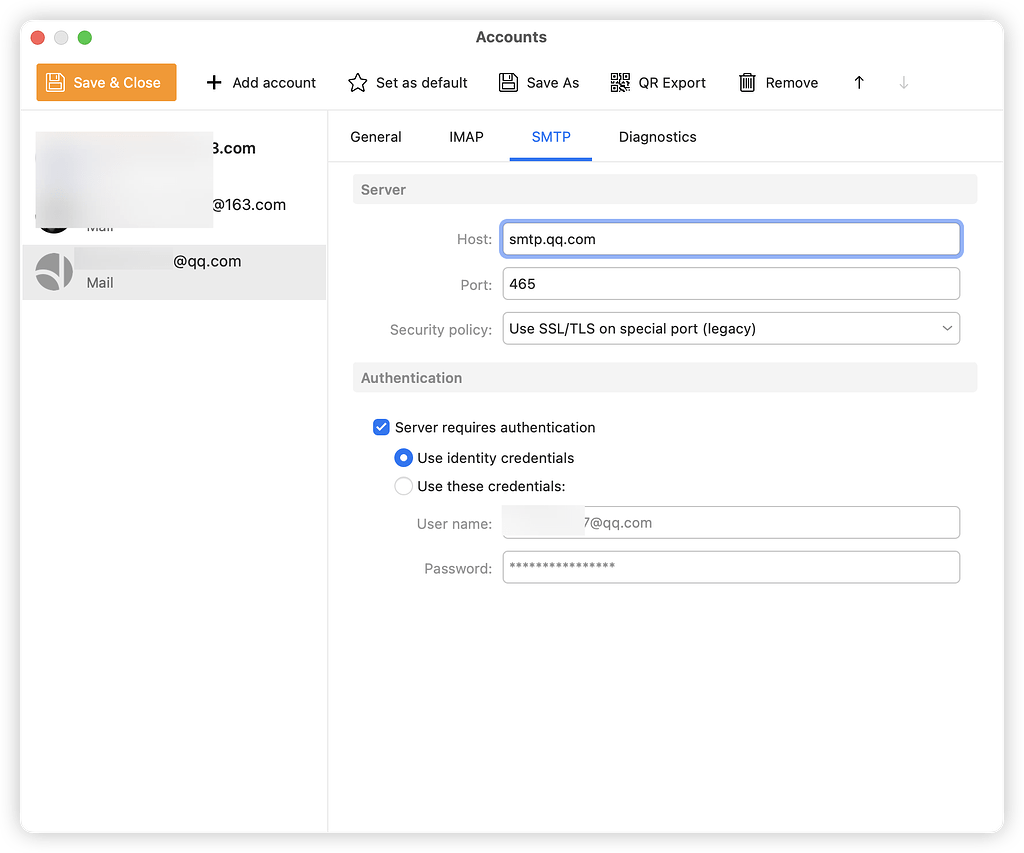Click the Password field
The image size is (1024, 853).
pos(730,568)
